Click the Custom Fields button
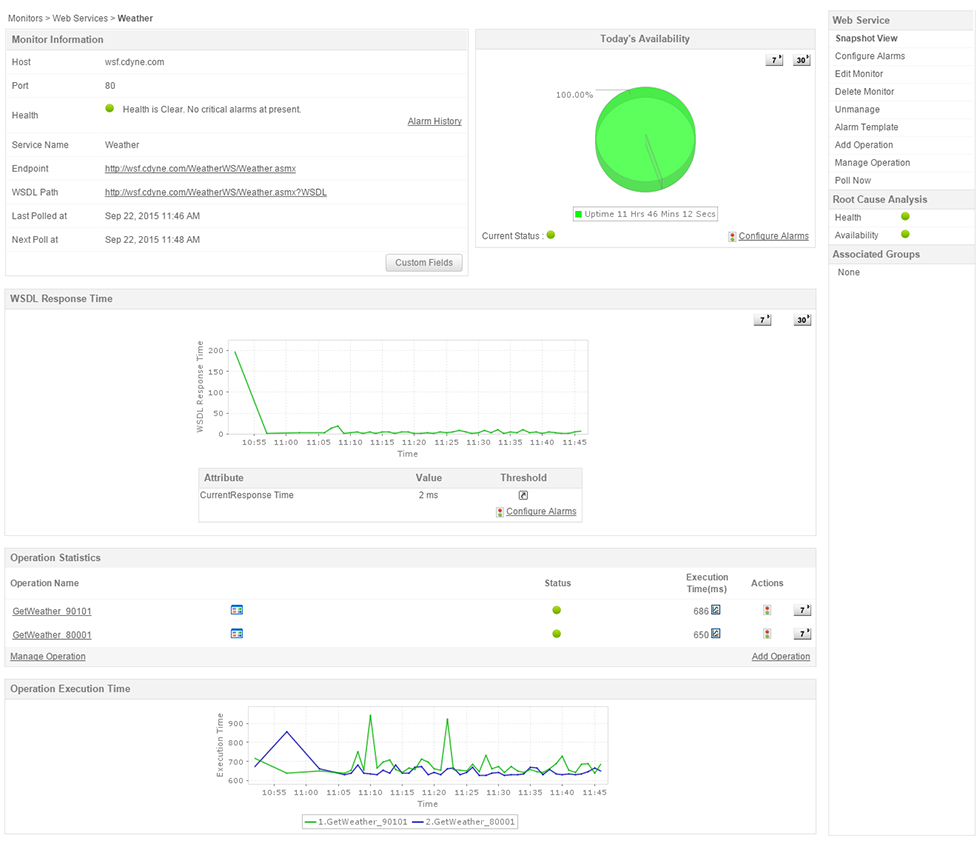 click(423, 262)
